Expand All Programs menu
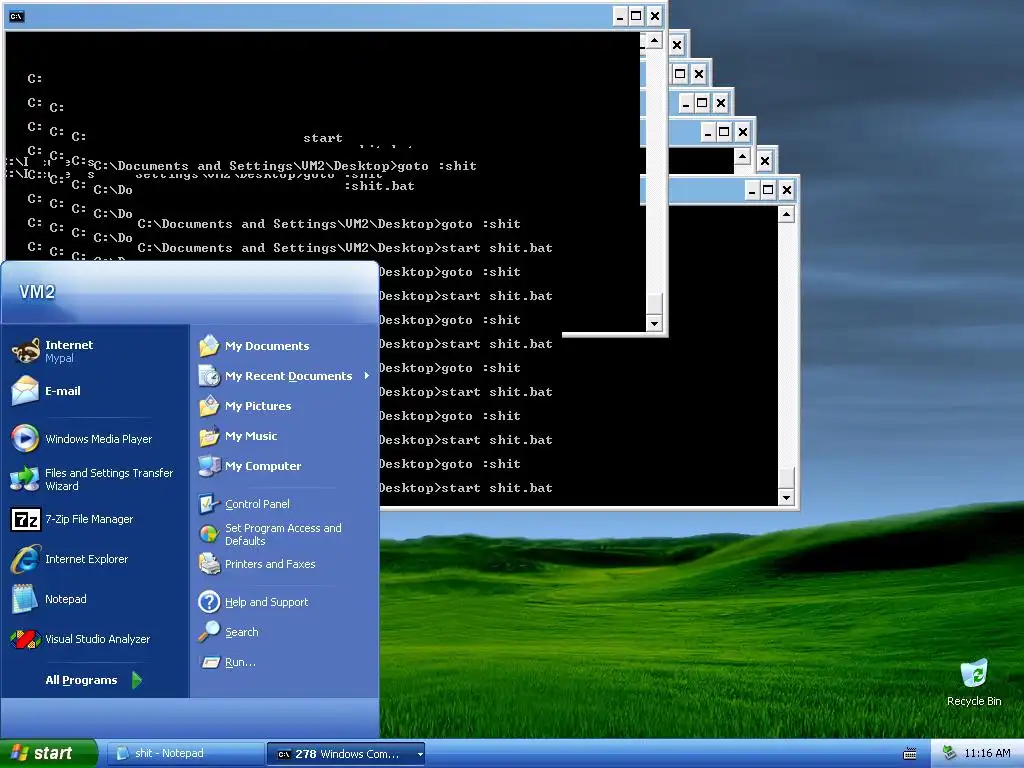 click(x=93, y=680)
